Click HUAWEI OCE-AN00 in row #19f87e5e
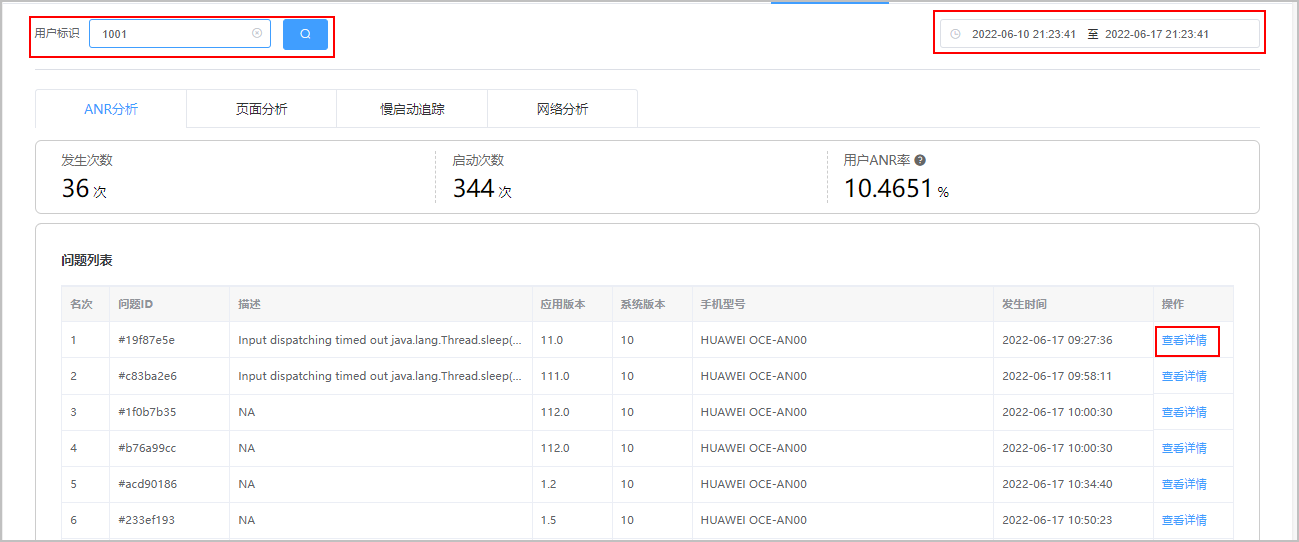The width and height of the screenshot is (1299, 542). point(753,340)
